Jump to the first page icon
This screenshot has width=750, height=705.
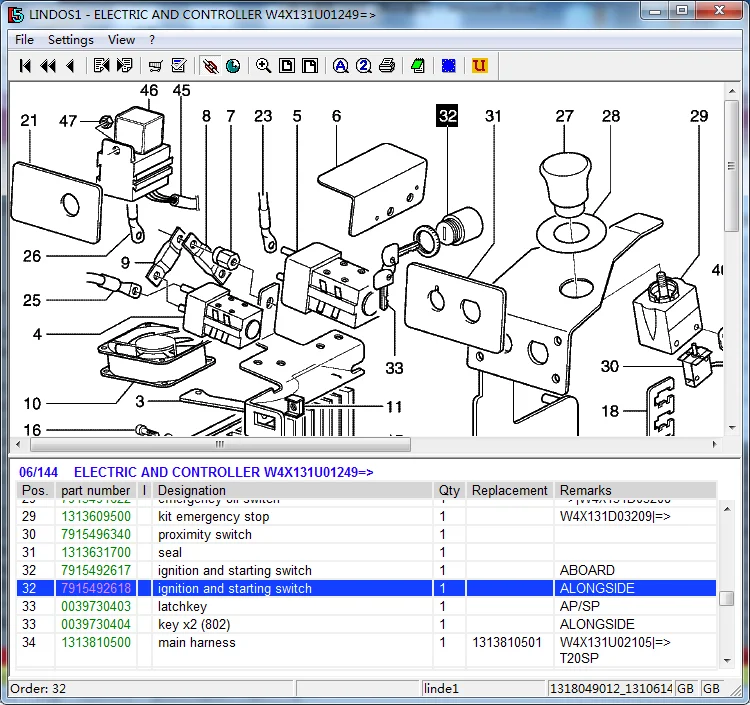(25, 66)
